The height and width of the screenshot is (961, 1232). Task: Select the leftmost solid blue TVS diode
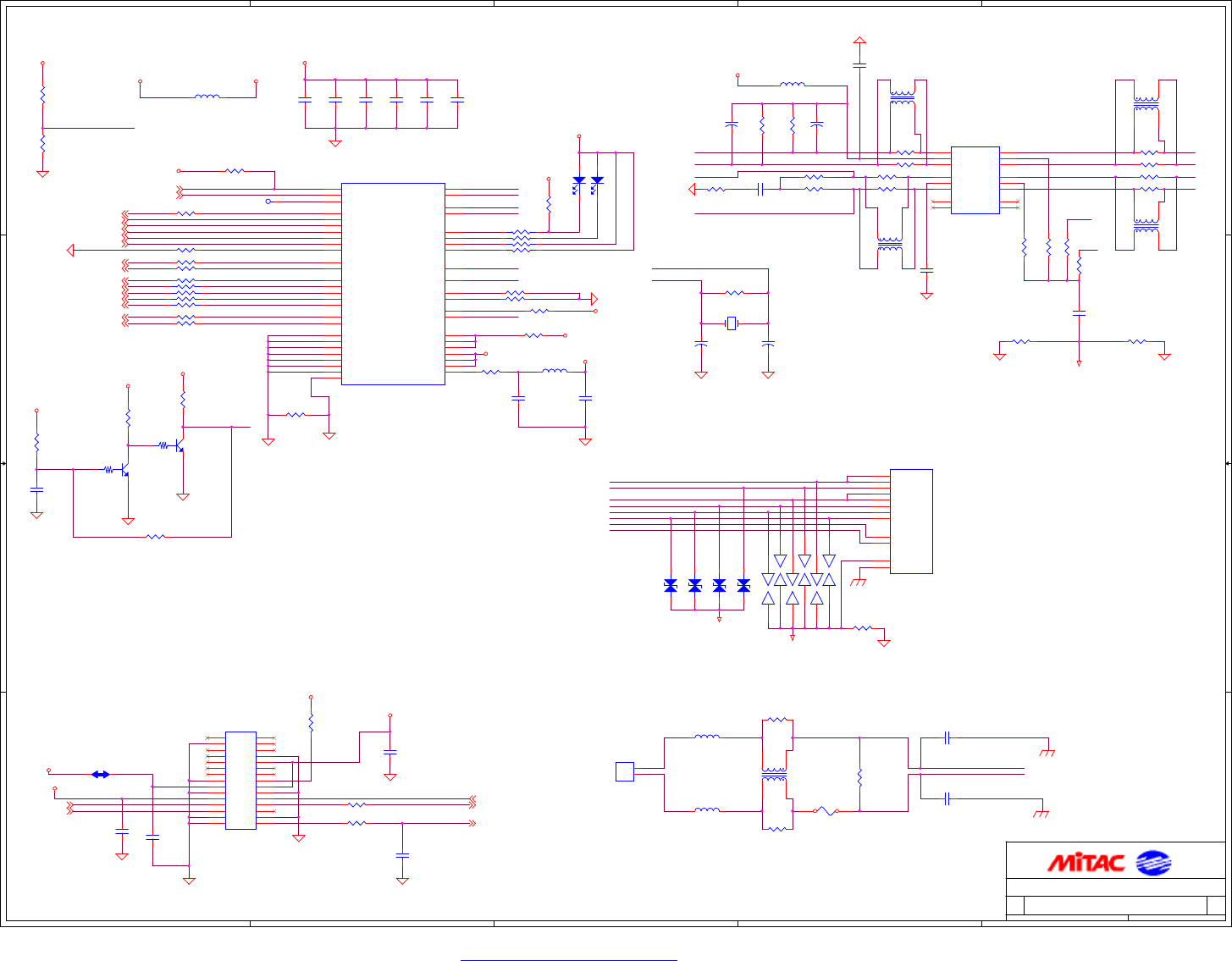click(671, 585)
